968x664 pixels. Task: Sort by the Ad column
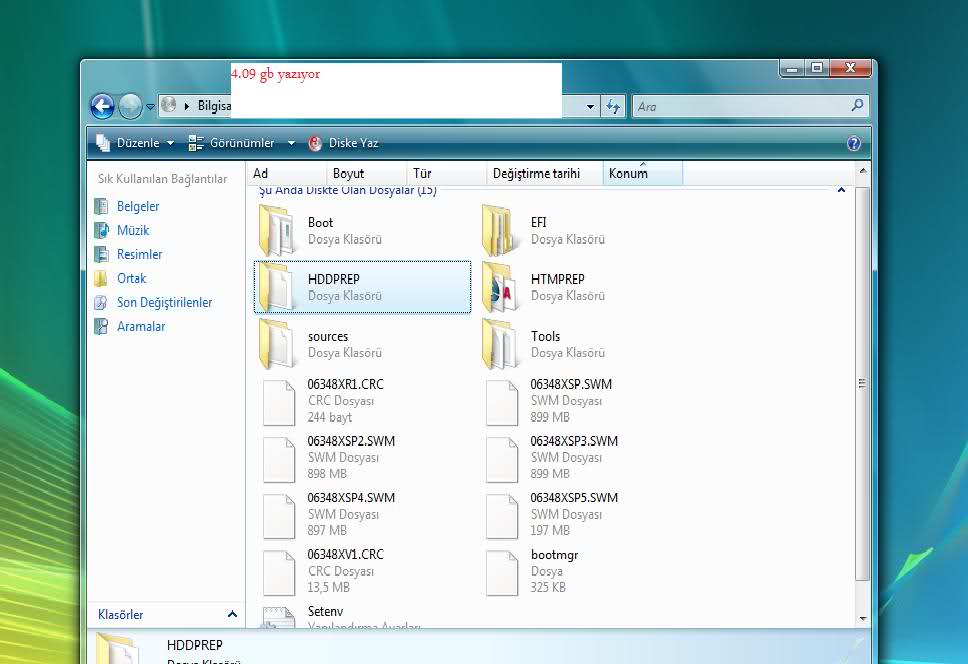pos(286,173)
